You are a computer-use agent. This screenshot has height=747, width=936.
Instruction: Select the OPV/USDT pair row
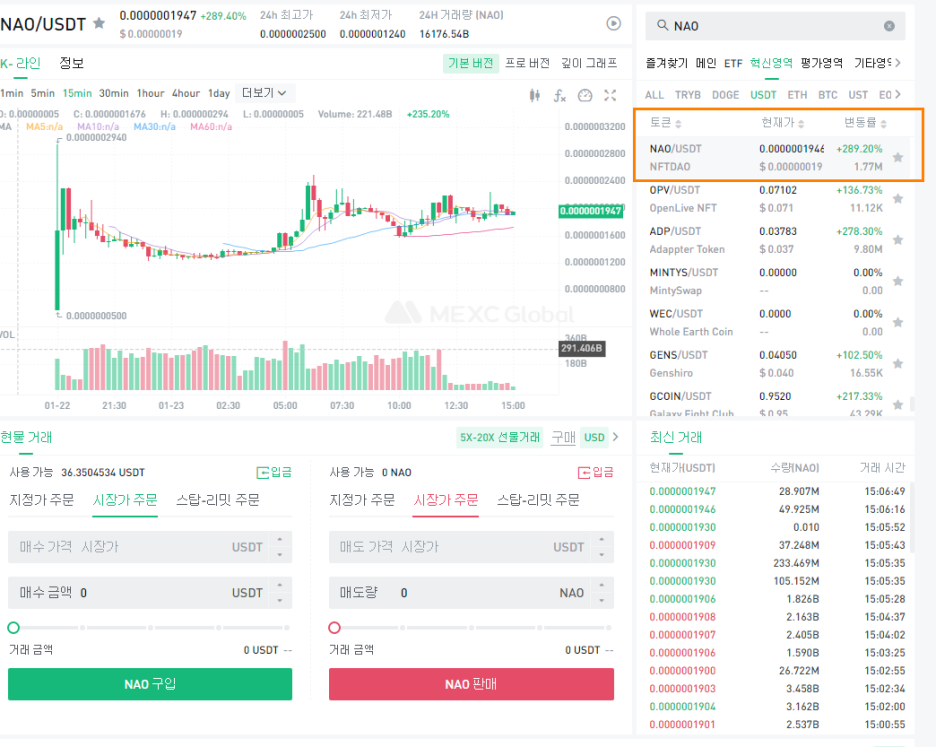[772, 199]
